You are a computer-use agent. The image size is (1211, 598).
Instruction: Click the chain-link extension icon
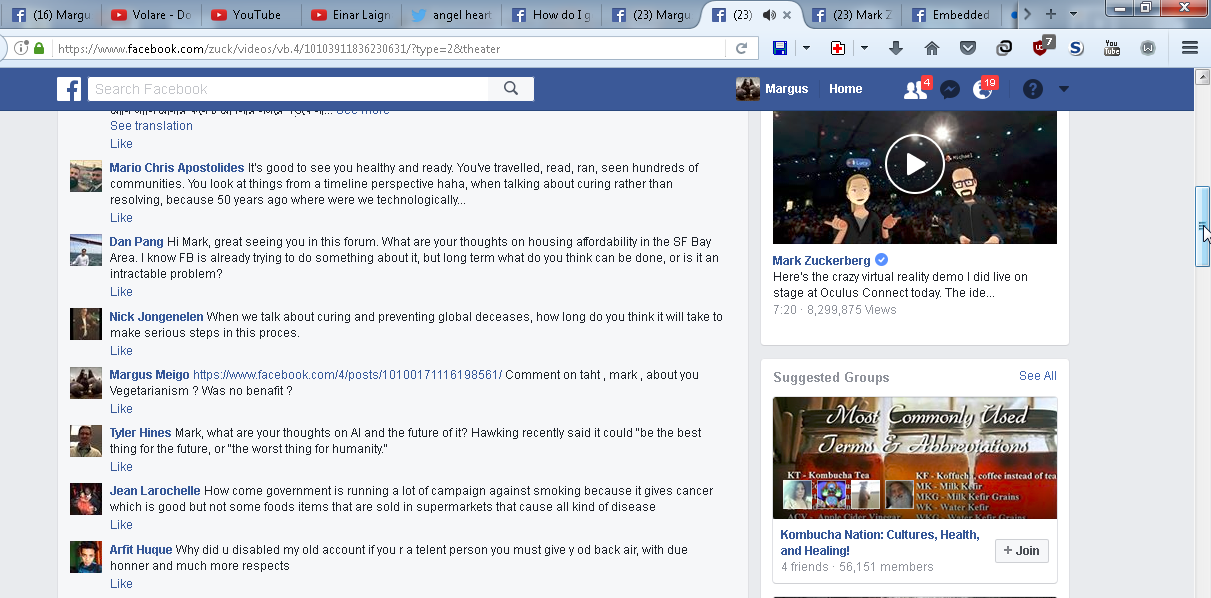1004,48
